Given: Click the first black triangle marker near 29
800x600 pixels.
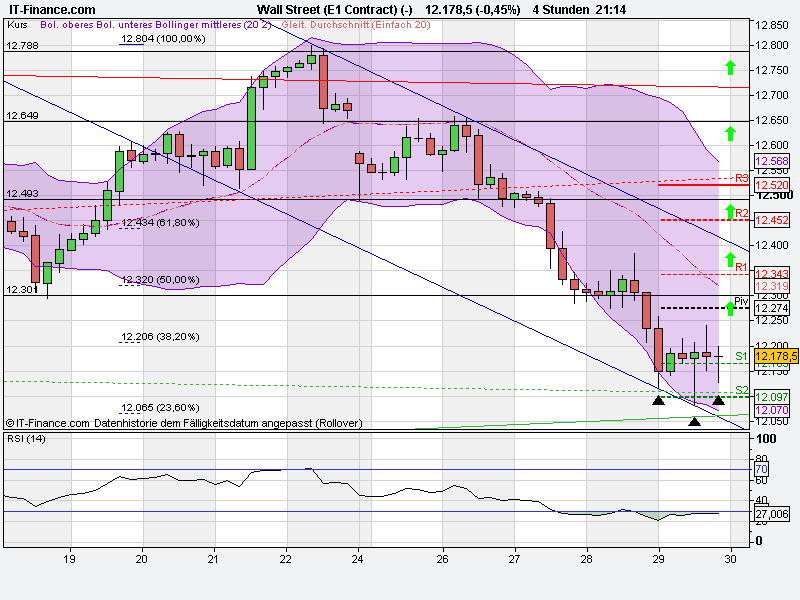Looking at the screenshot, I should [659, 400].
